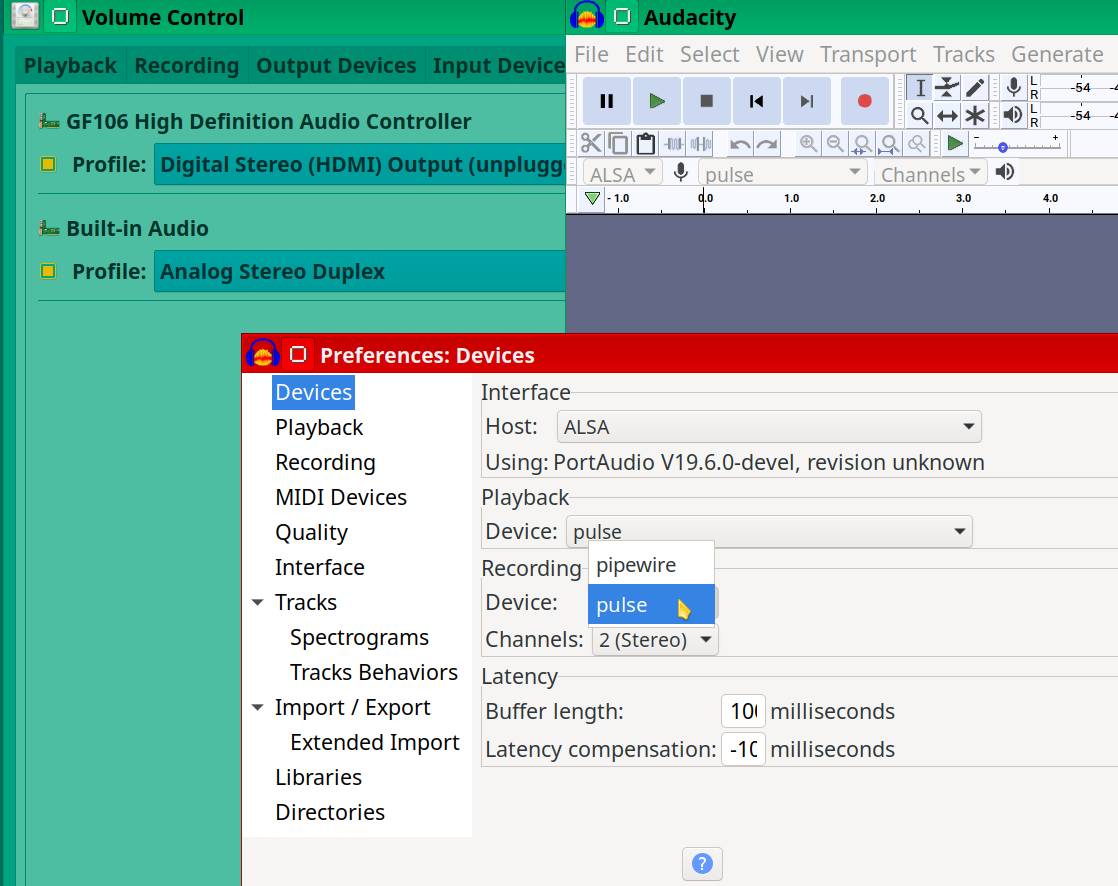
Task: Open the ALSA host dropdown in the device toolbar
Action: pyautogui.click(x=622, y=174)
